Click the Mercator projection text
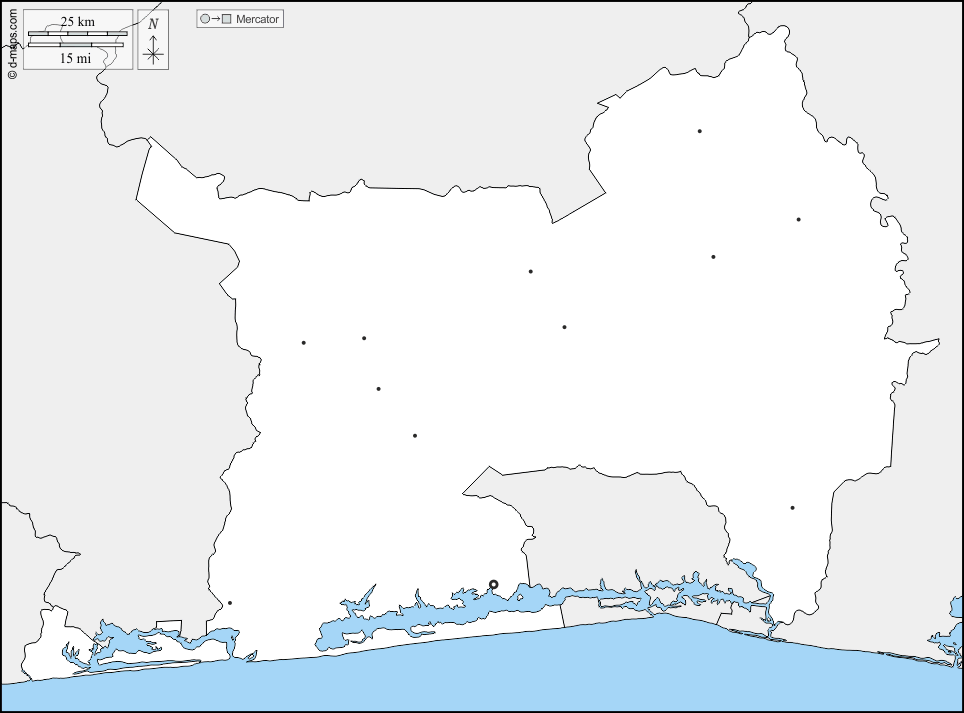This screenshot has width=964, height=713. [257, 19]
